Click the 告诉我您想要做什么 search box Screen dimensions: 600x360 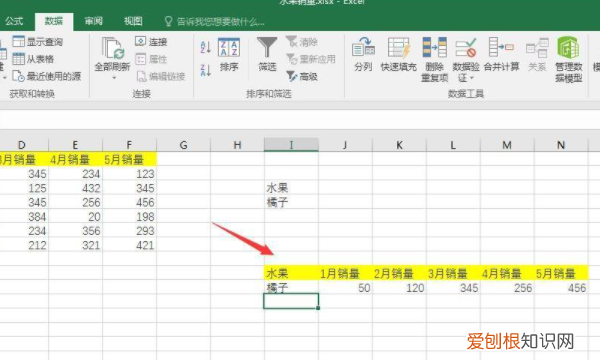point(214,21)
